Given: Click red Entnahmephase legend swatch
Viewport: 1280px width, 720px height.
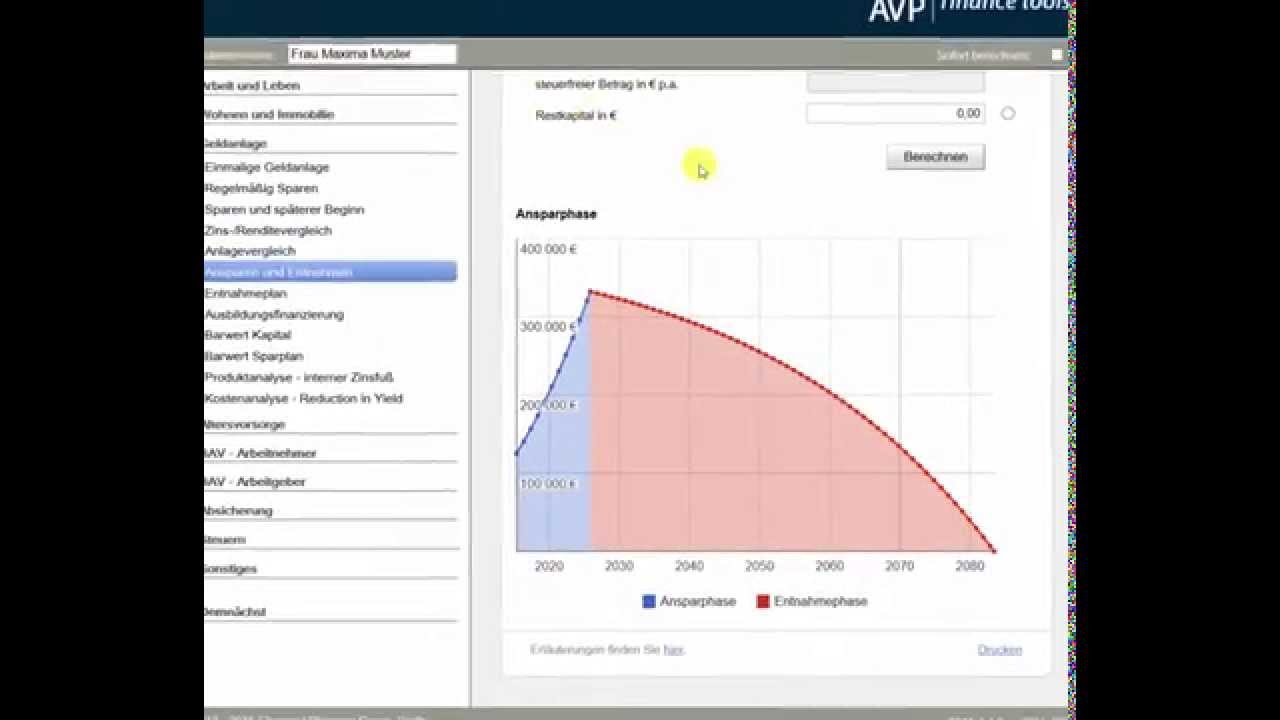Looking at the screenshot, I should pyautogui.click(x=763, y=602).
